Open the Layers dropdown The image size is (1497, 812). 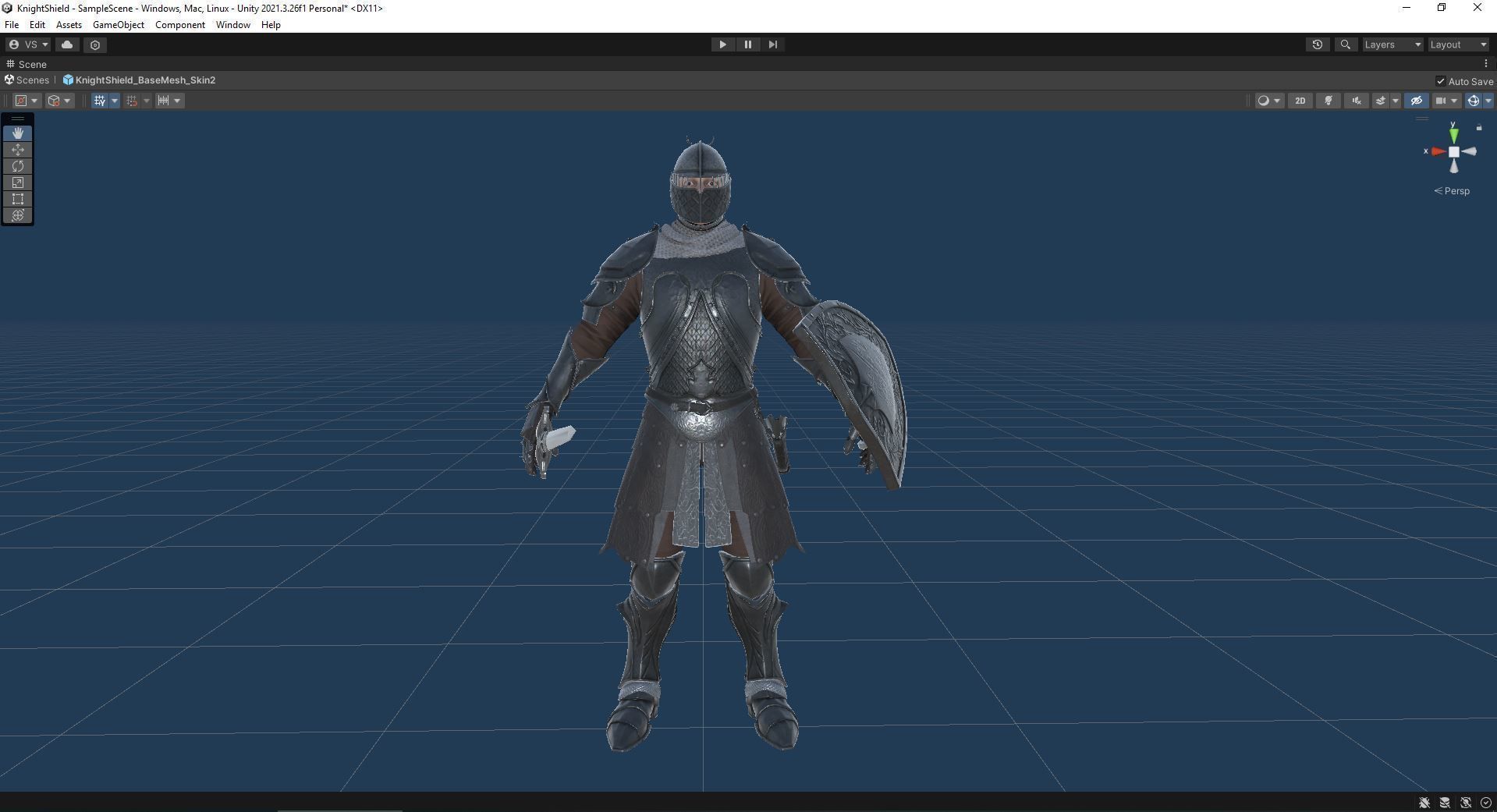1393,44
